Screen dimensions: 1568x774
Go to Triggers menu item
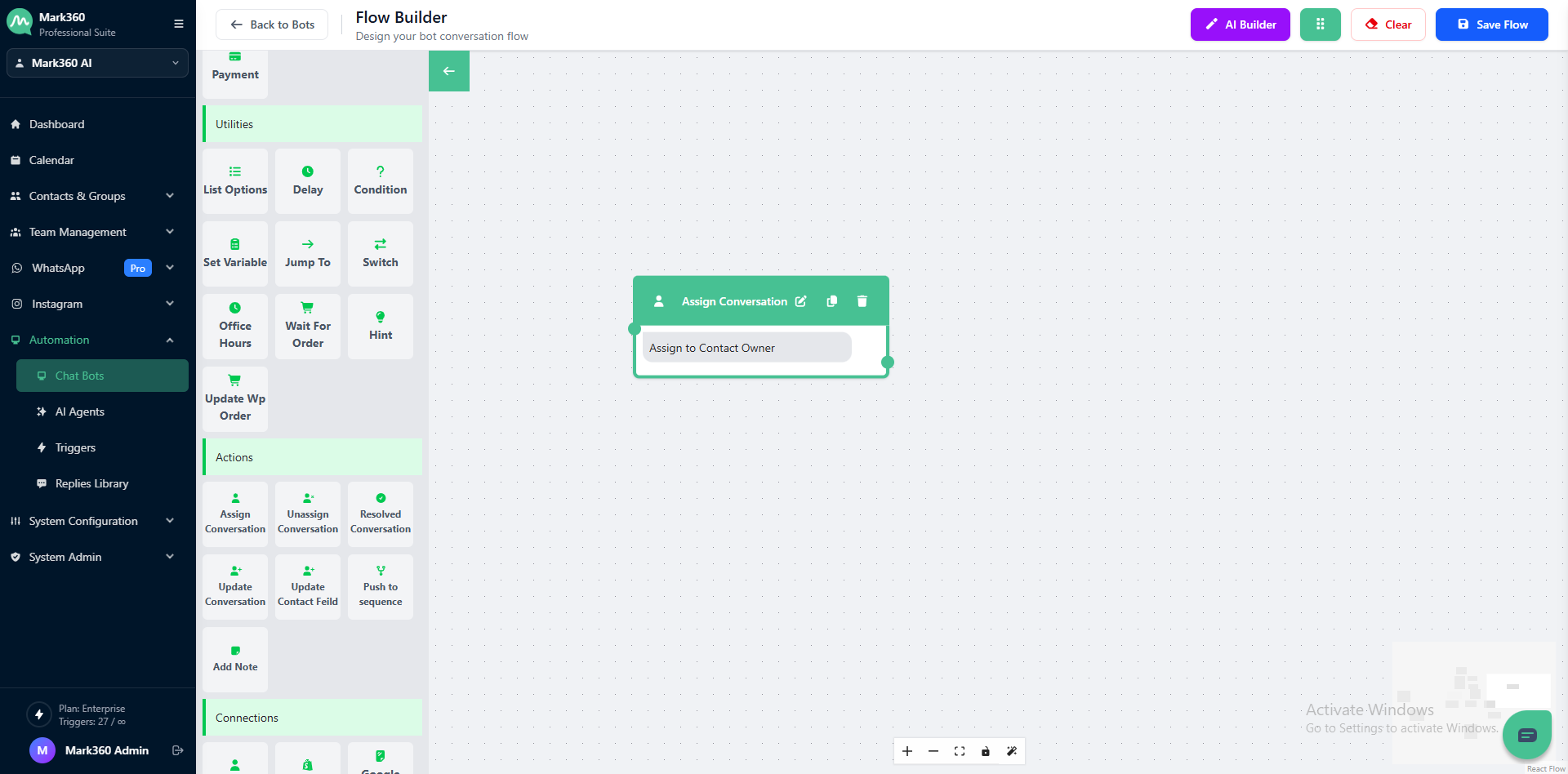(x=75, y=447)
